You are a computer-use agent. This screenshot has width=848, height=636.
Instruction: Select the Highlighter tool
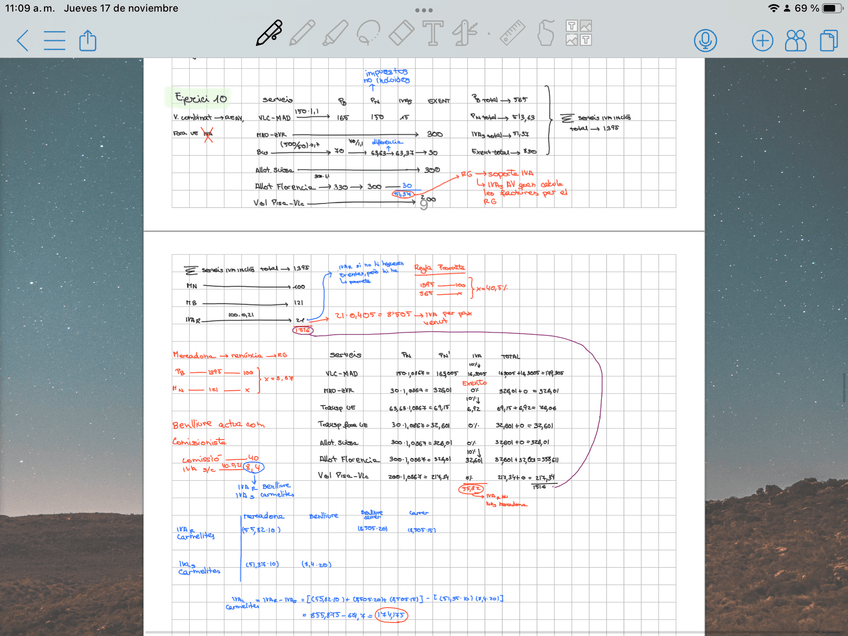(334, 34)
